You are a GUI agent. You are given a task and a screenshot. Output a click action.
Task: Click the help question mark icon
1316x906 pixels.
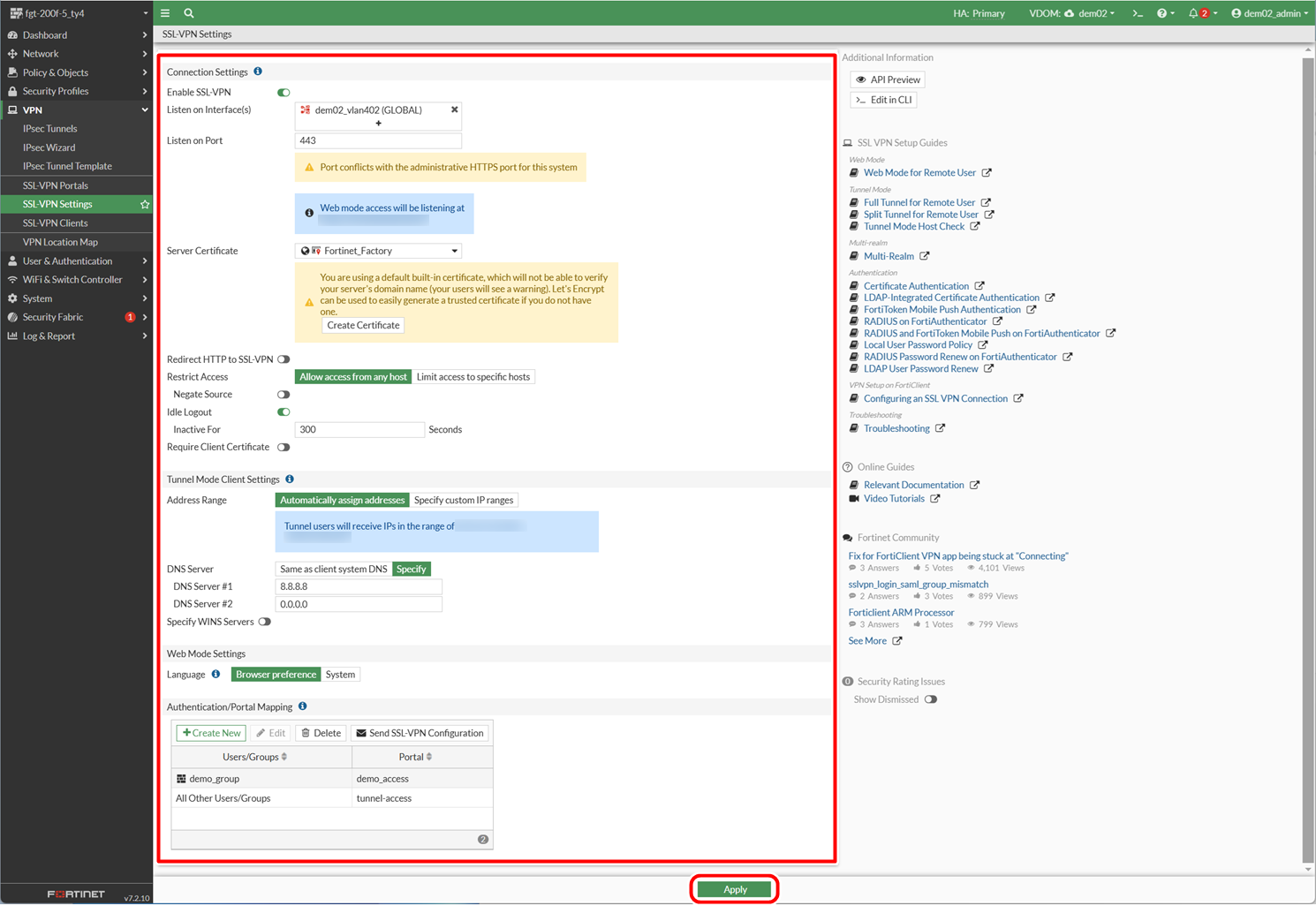coord(1161,13)
